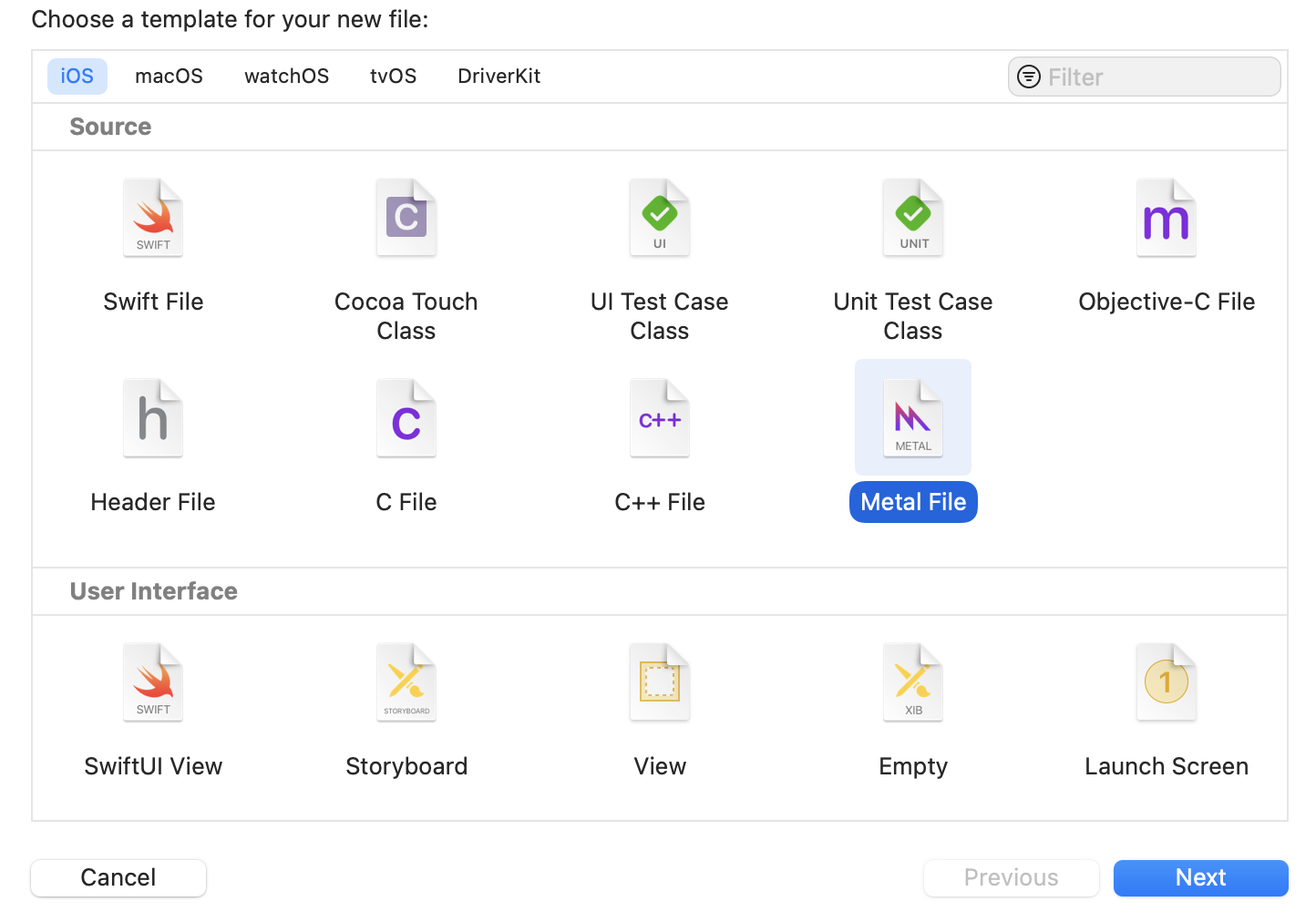Image resolution: width=1316 pixels, height=922 pixels.
Task: Select the UI Test Case Class icon
Action: 660,219
